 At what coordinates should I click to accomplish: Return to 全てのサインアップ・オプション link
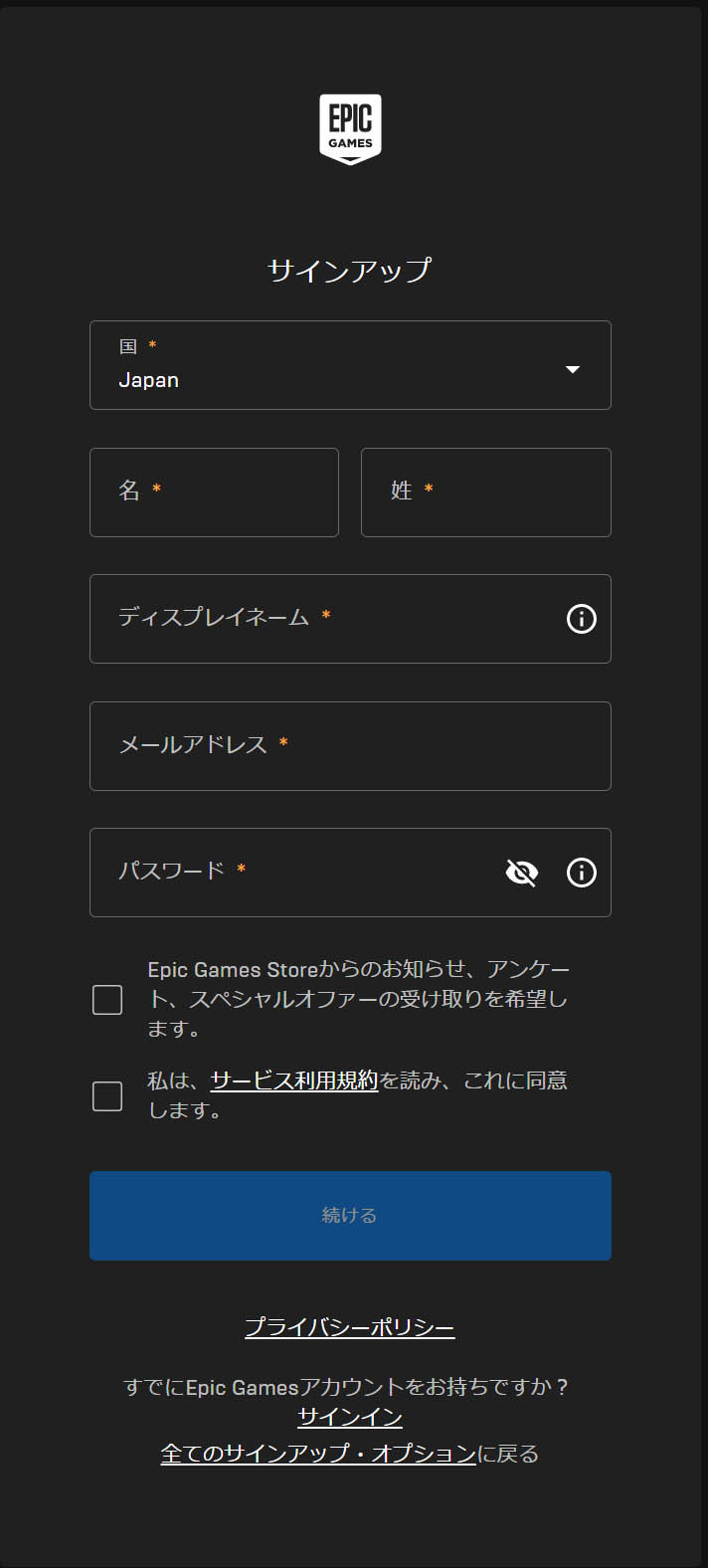point(318,1454)
